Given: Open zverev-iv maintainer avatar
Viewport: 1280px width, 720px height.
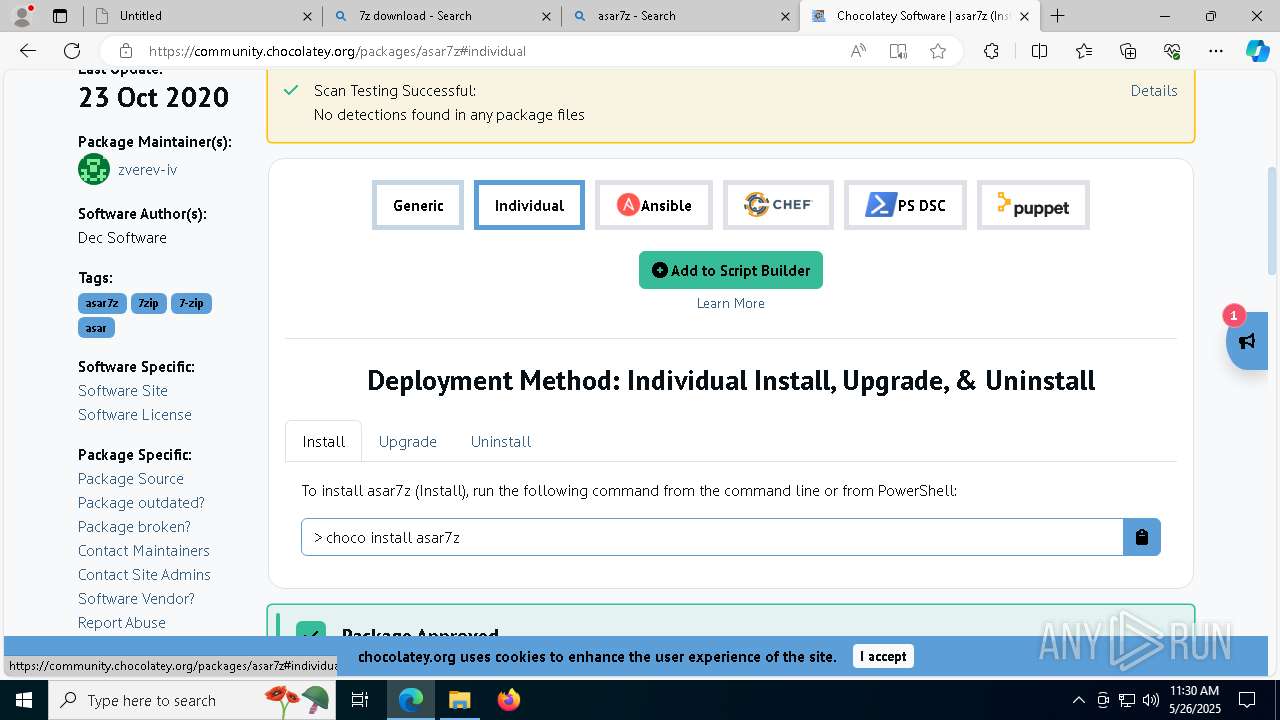Looking at the screenshot, I should click(x=94, y=169).
